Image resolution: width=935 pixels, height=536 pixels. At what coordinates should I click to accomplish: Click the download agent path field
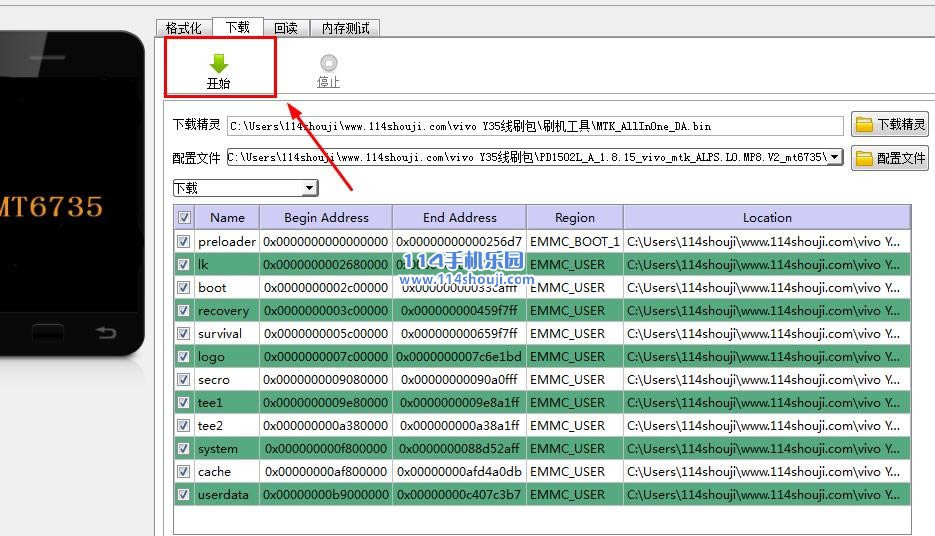point(535,126)
